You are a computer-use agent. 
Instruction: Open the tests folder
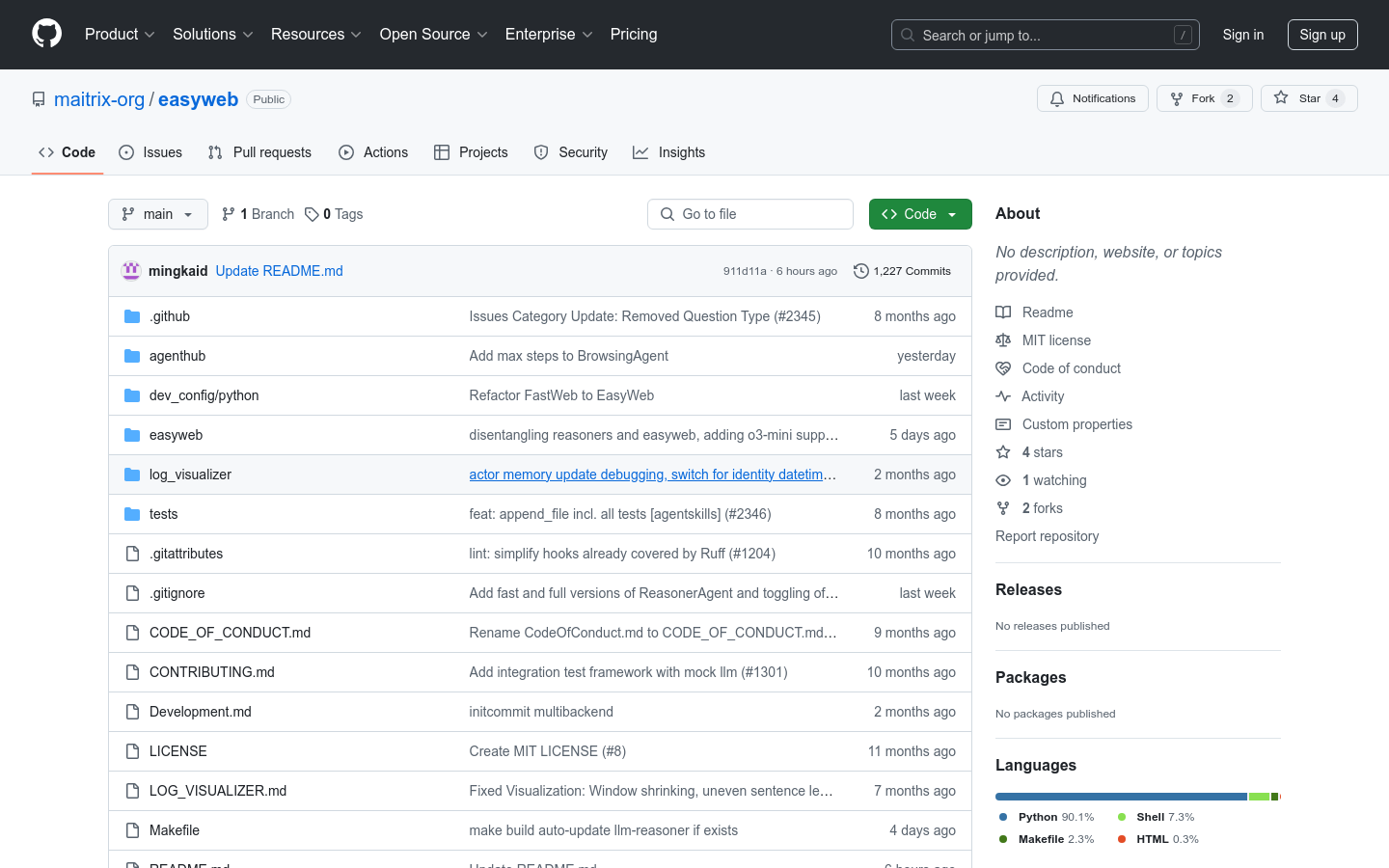(164, 514)
